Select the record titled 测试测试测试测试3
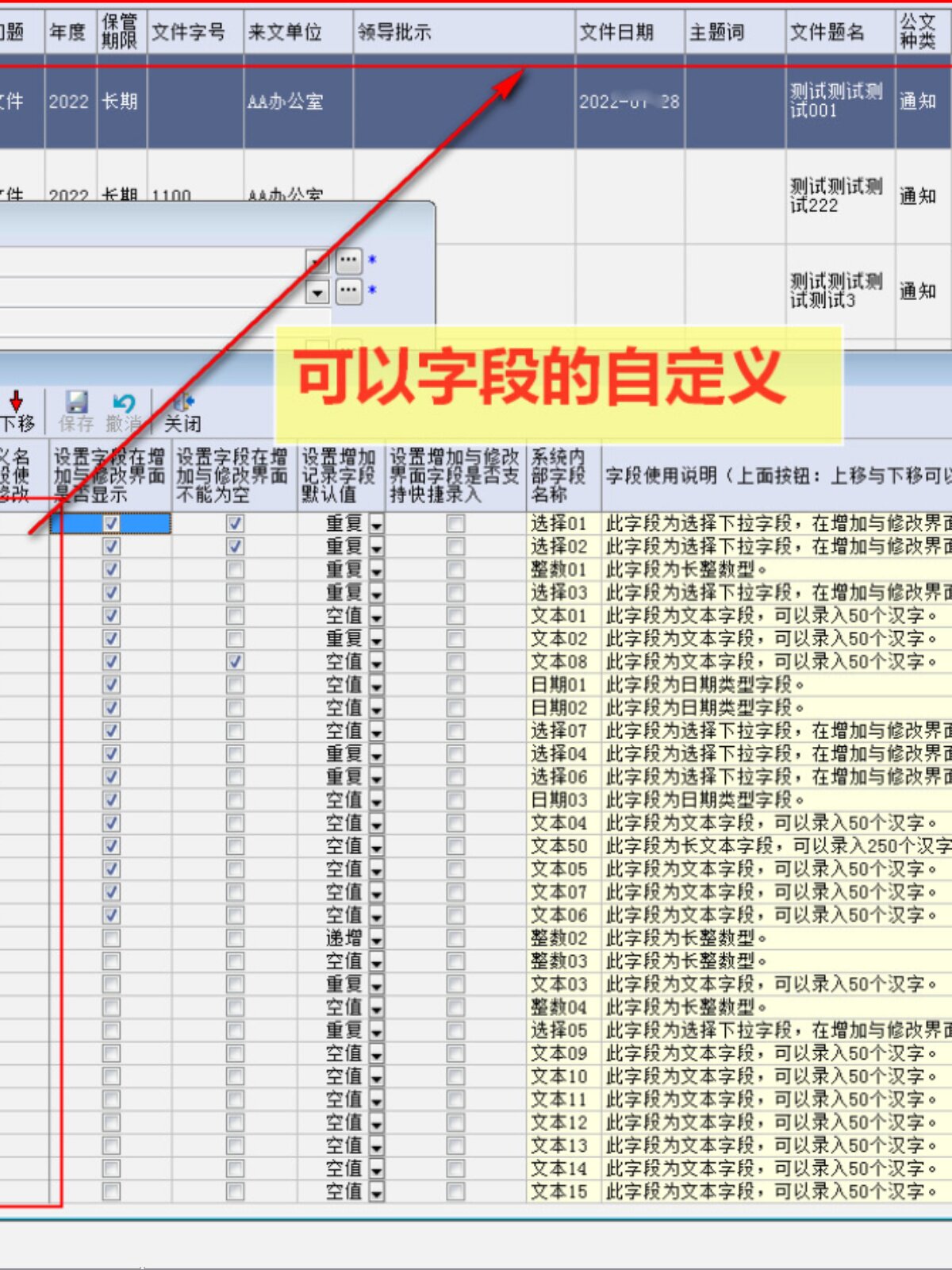 840,291
